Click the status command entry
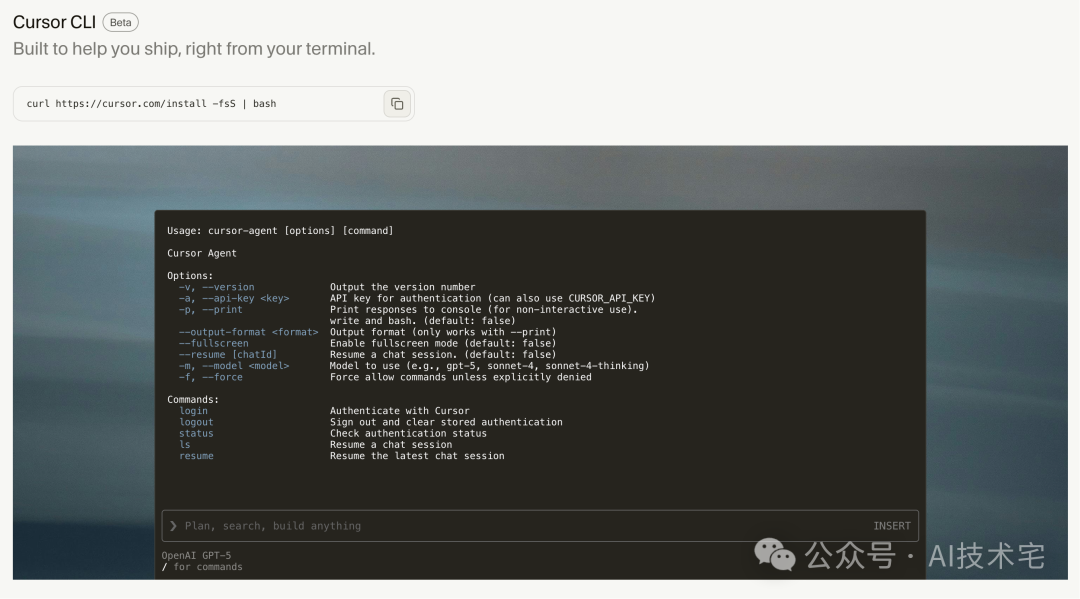The width and height of the screenshot is (1080, 599). 196,433
